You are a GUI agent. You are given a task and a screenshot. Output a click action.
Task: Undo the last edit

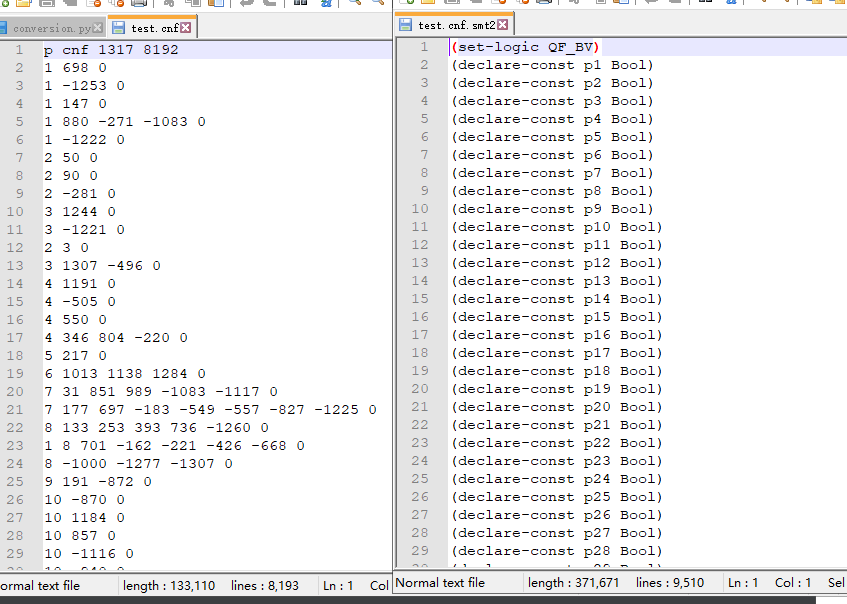coord(244,5)
